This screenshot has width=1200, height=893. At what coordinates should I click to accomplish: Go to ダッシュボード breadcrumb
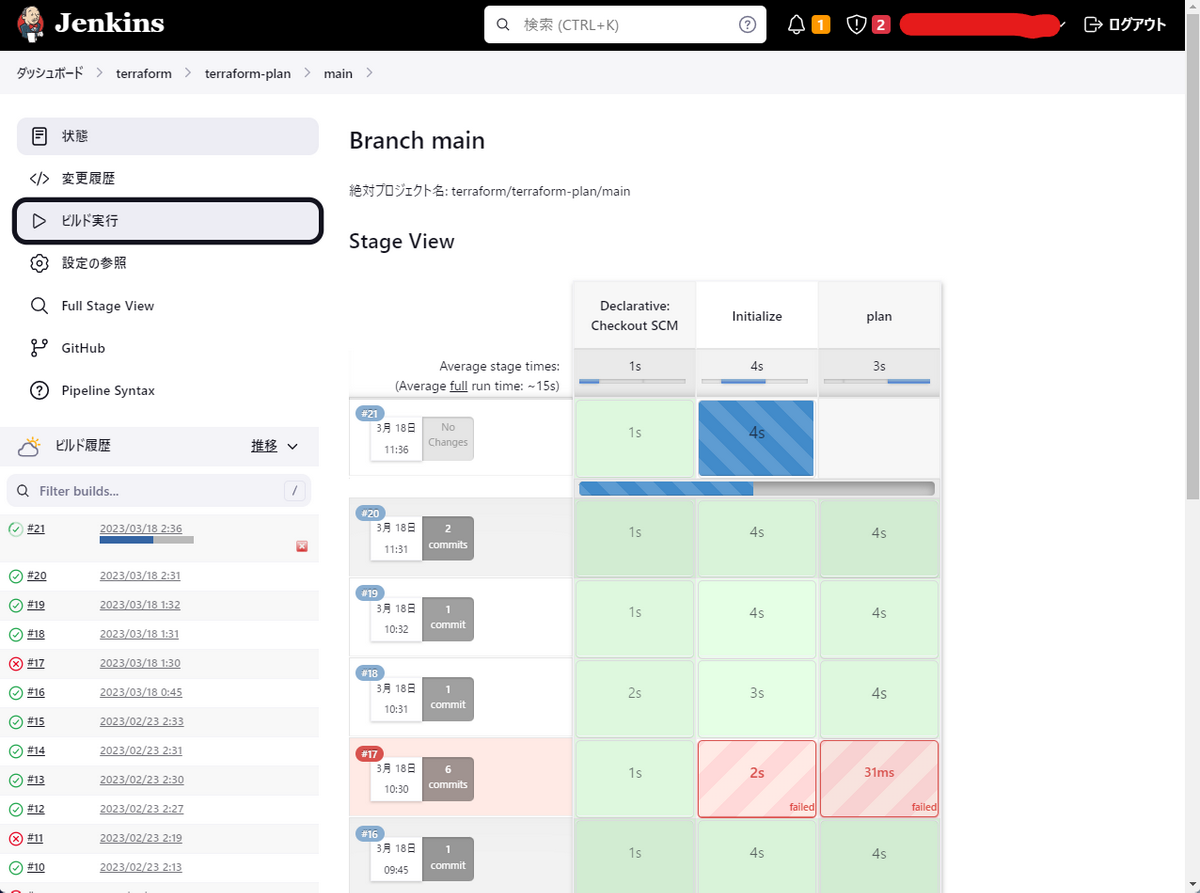tap(50, 73)
